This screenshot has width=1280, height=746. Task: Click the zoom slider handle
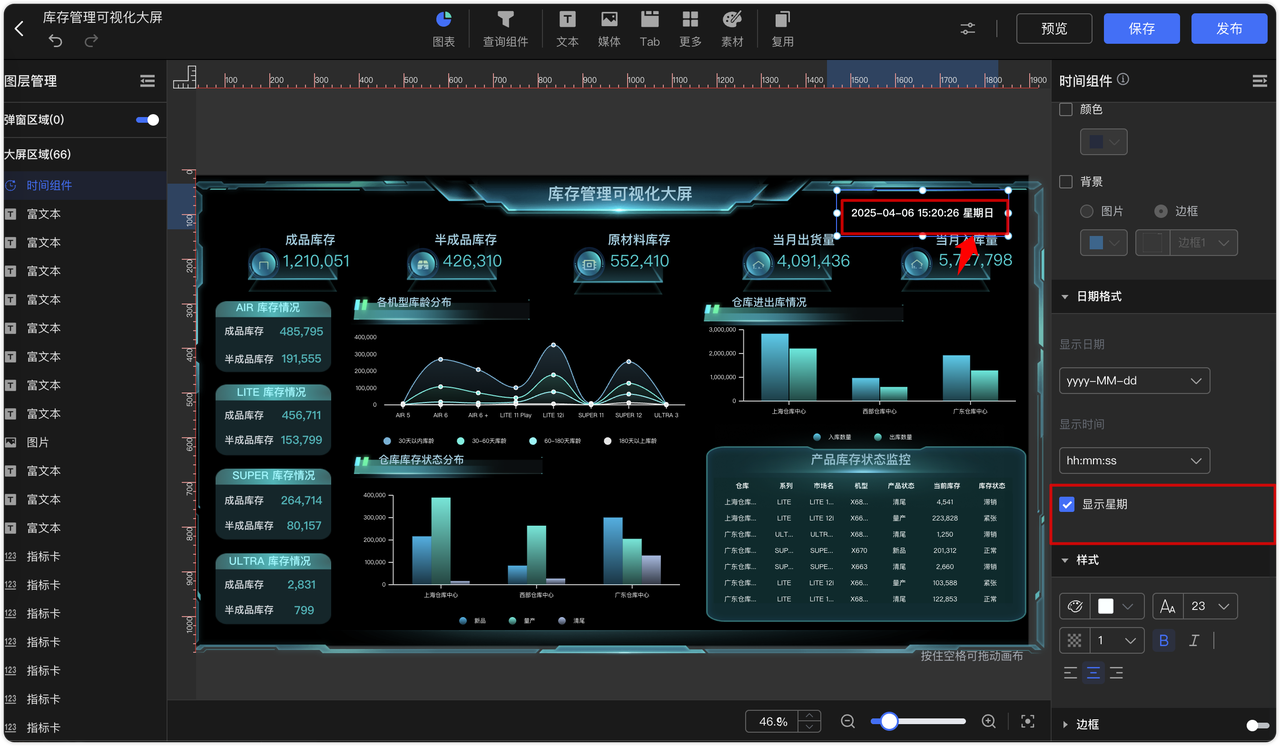pyautogui.click(x=888, y=721)
